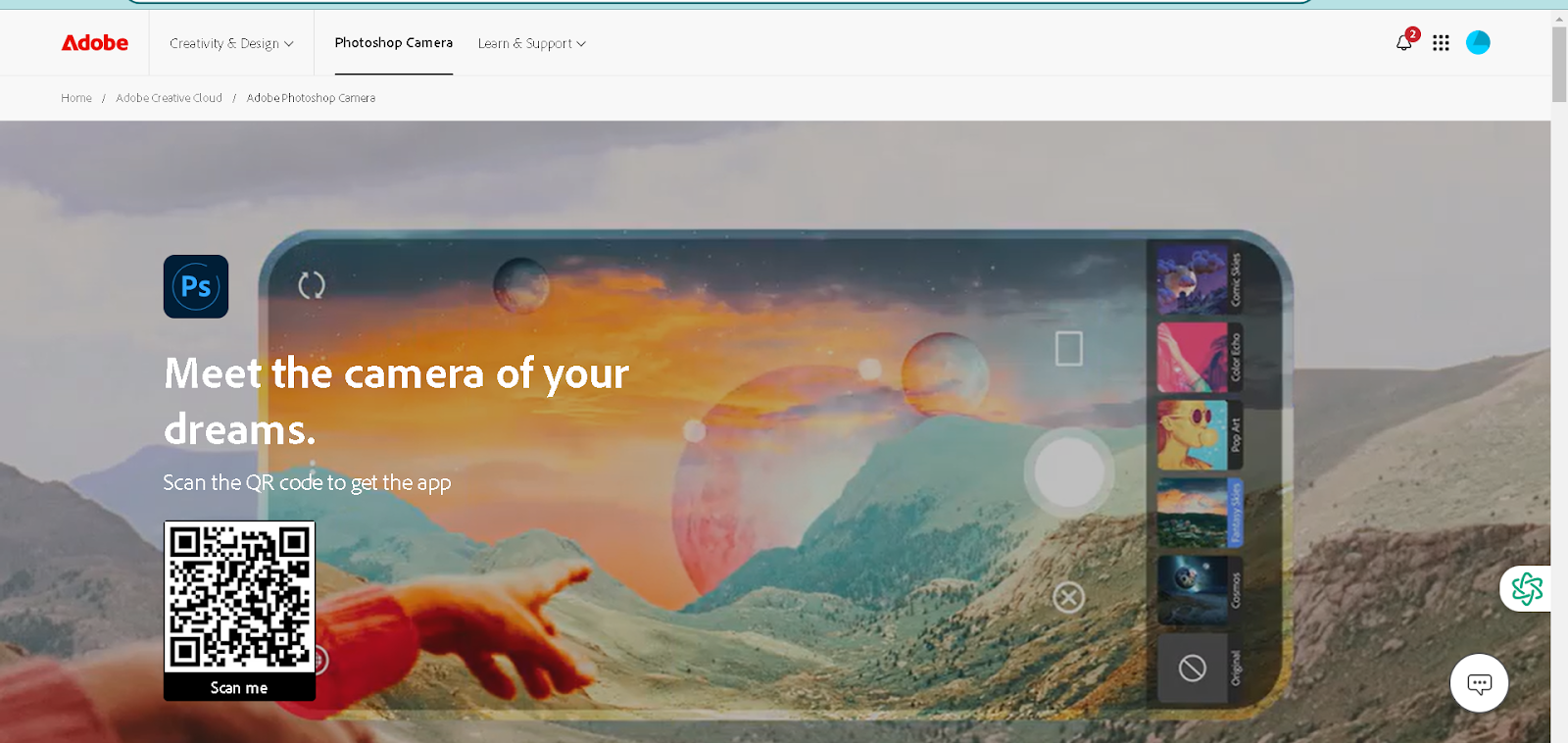Select the Pop Art lens thumbnail
The width and height of the screenshot is (1568, 743).
pyautogui.click(x=1193, y=435)
